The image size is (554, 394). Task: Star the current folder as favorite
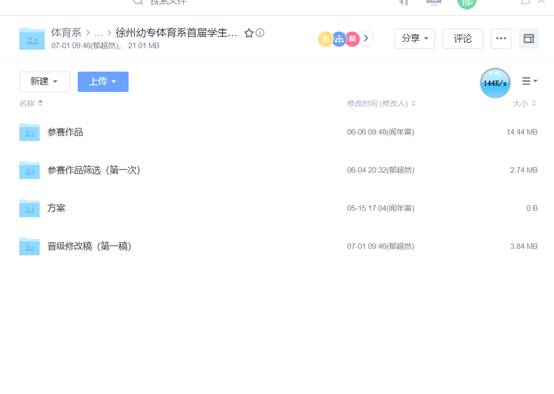pos(249,33)
